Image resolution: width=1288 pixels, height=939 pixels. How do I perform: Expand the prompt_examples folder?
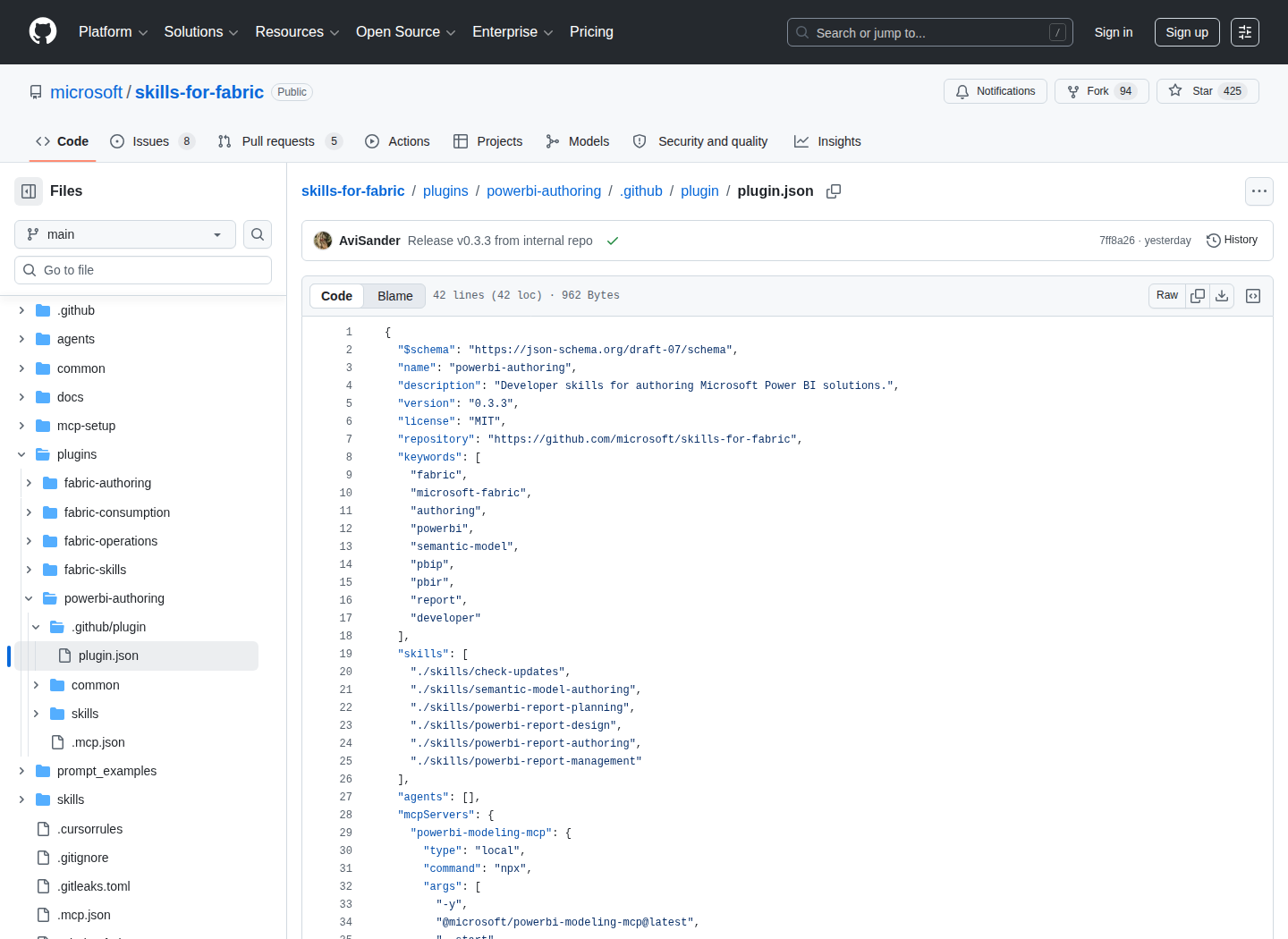point(21,771)
